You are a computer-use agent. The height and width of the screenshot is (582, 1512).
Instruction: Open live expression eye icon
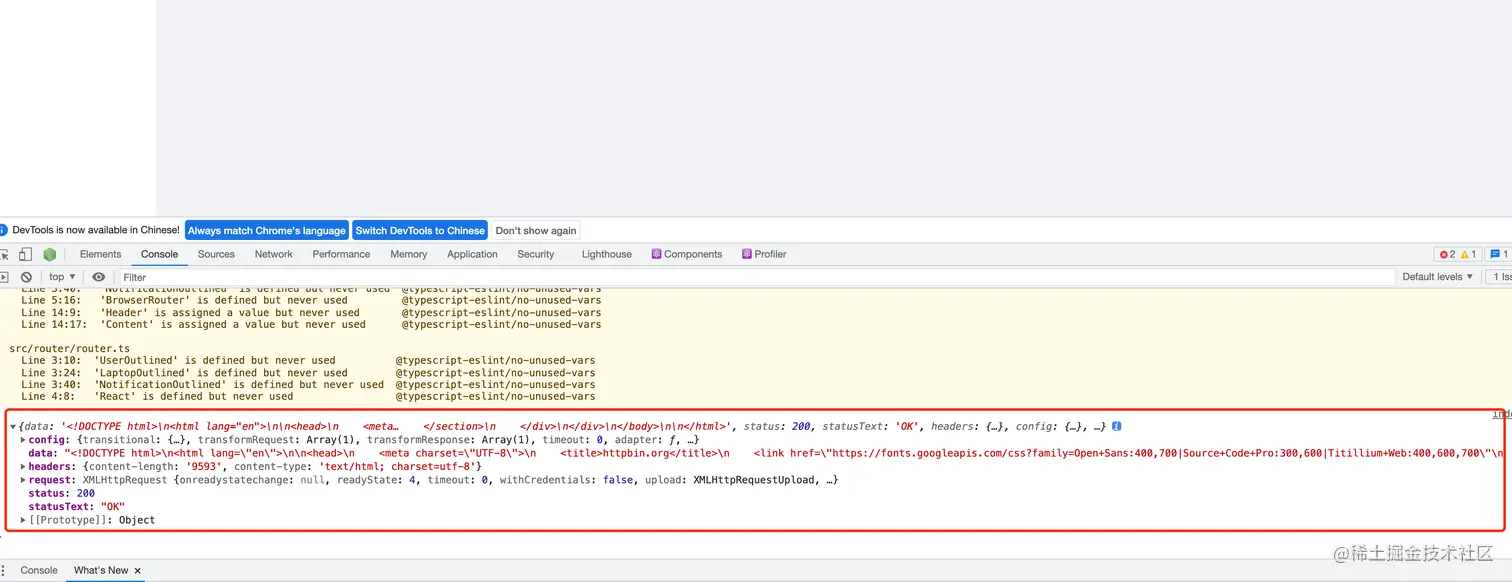[98, 277]
